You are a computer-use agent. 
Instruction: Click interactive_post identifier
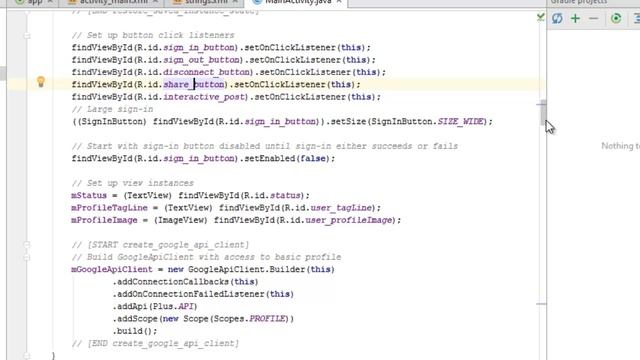pos(204,97)
